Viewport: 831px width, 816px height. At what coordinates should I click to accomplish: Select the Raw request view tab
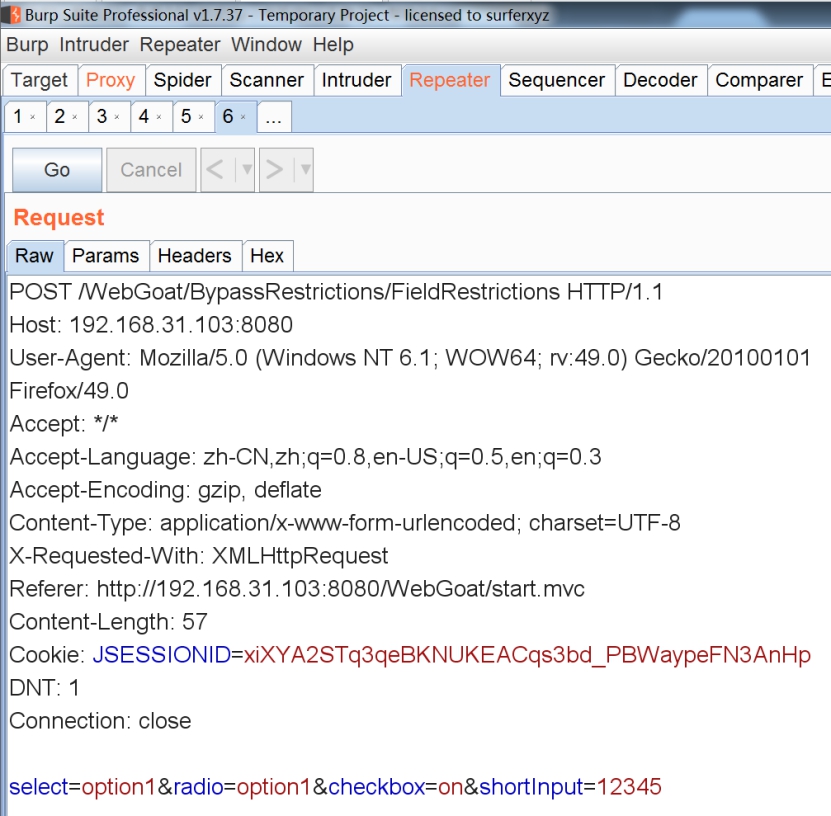click(34, 256)
